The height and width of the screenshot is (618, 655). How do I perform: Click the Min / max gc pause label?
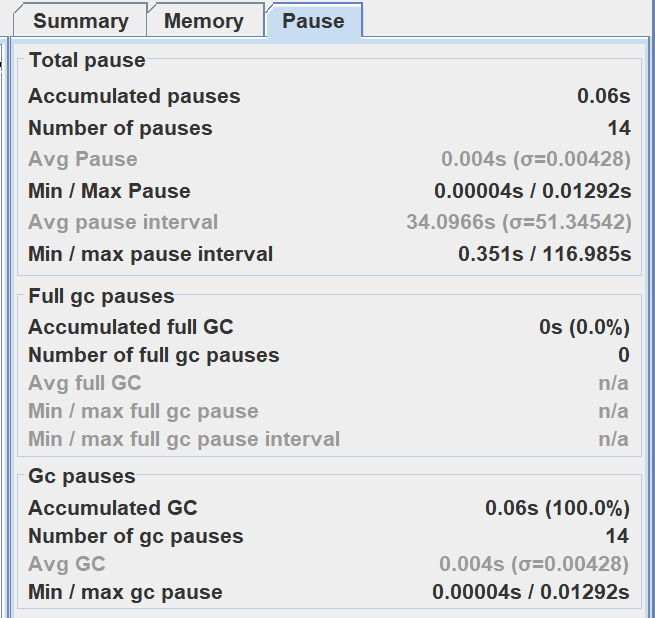[125, 592]
